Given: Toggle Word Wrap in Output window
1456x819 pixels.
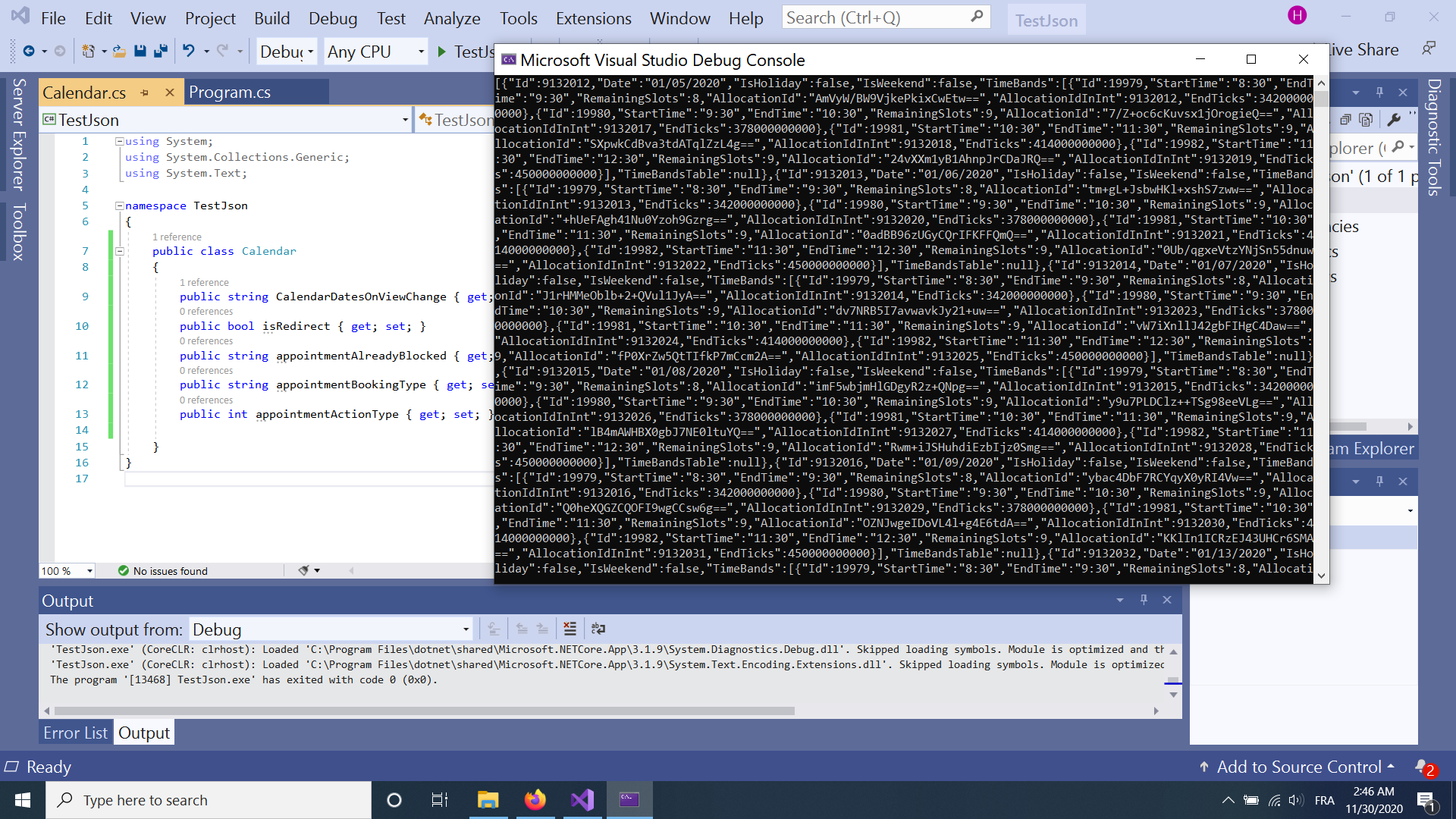Looking at the screenshot, I should pos(598,629).
